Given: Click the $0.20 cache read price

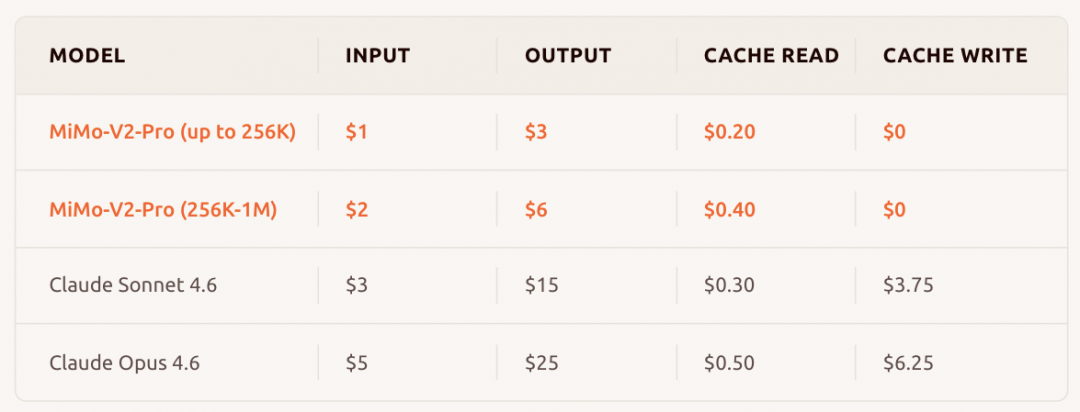Looking at the screenshot, I should pos(730,132).
